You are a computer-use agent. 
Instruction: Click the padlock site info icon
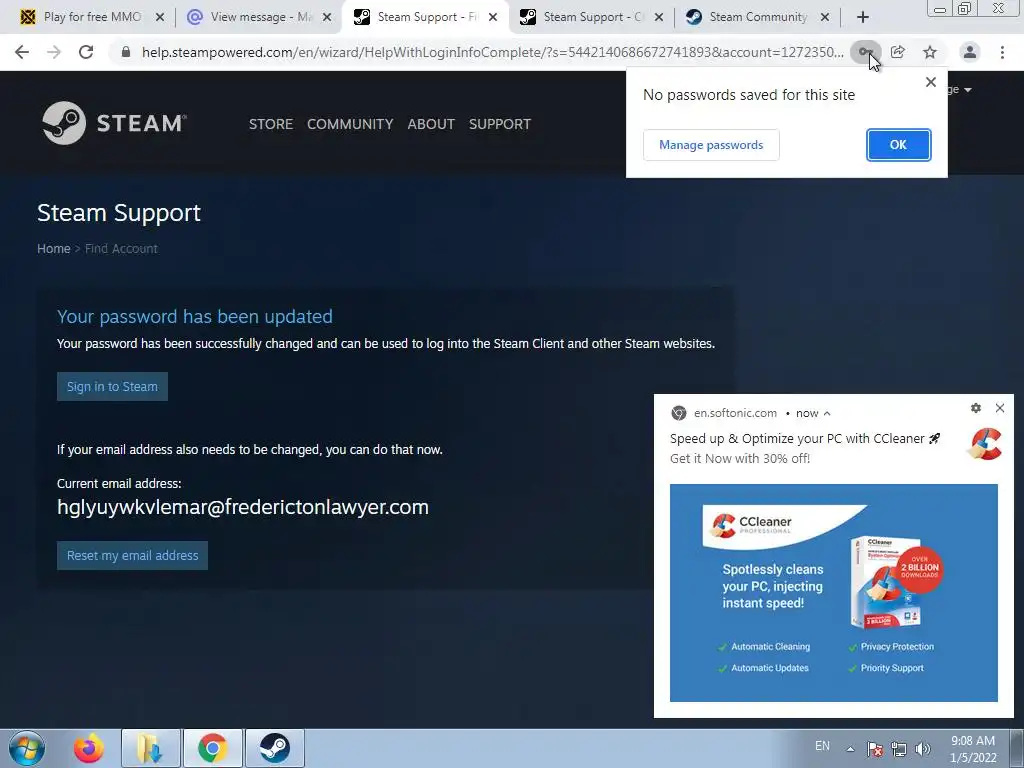(126, 52)
